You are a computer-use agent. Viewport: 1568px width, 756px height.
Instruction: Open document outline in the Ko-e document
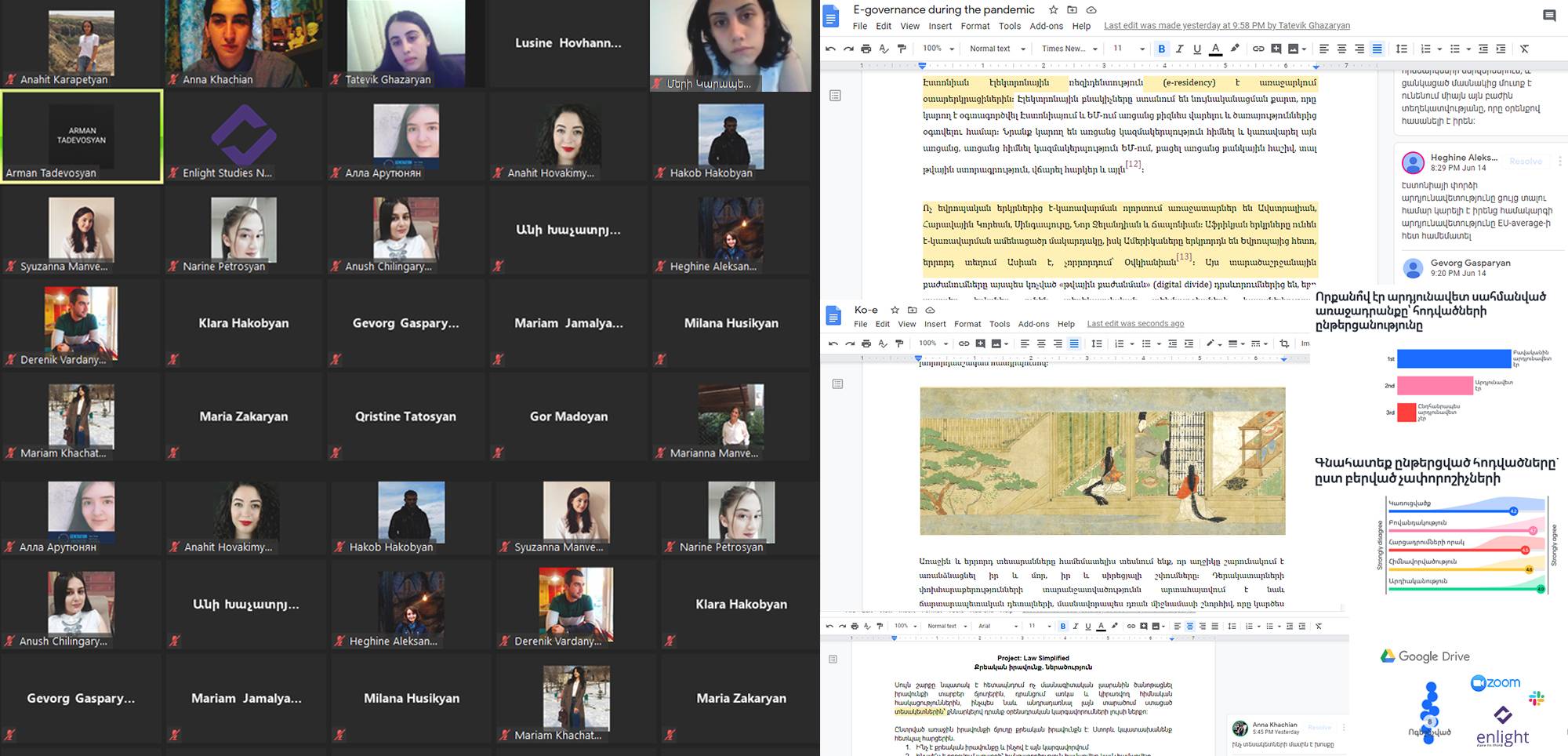[837, 384]
